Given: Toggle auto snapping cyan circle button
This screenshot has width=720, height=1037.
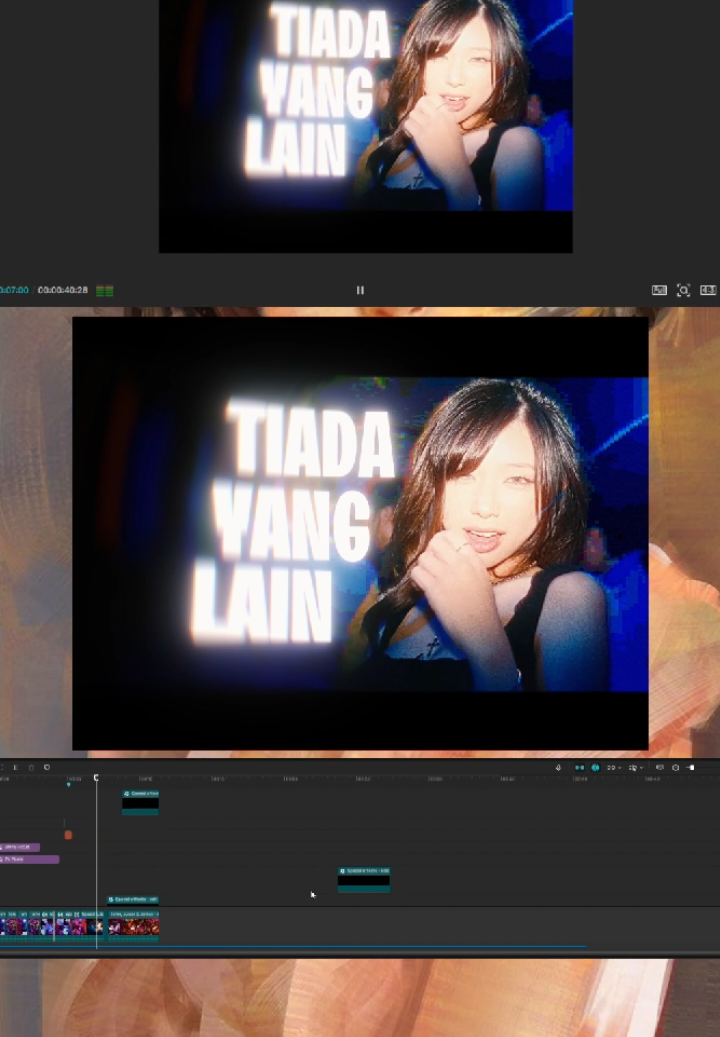Looking at the screenshot, I should [x=595, y=767].
